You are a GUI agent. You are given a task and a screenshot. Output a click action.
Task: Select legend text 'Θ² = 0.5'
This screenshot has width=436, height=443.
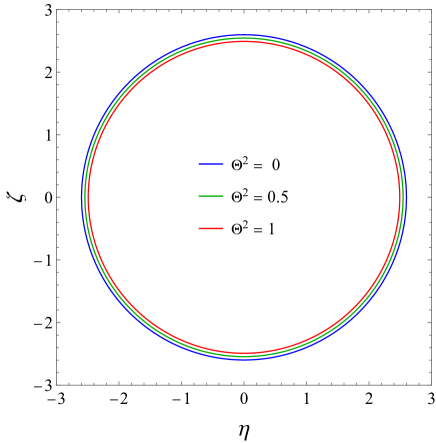pos(260,196)
